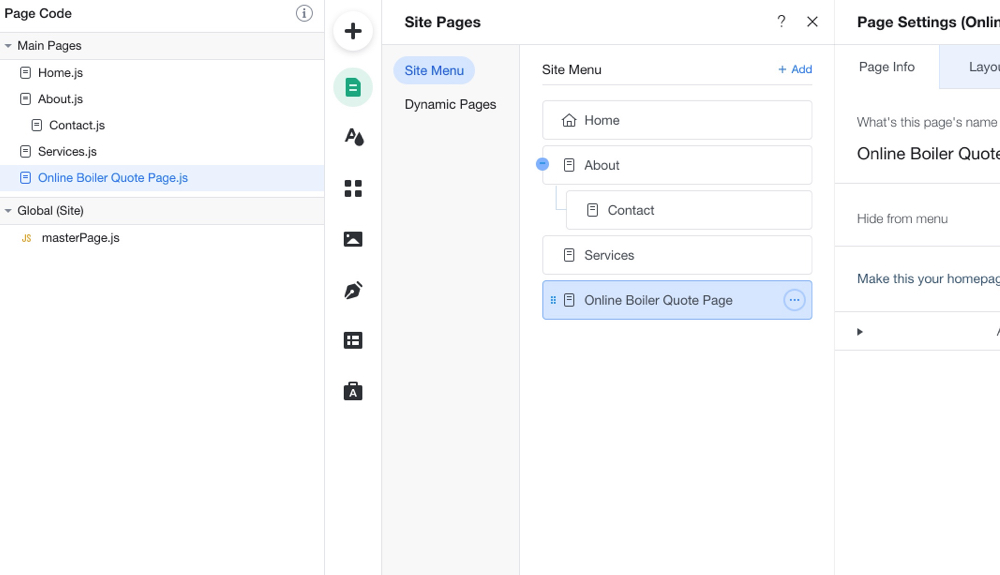Screen dimensions: 1000x575
Task: Click the drag handle on Online Boiler Quote Page
Action: pyautogui.click(x=553, y=300)
